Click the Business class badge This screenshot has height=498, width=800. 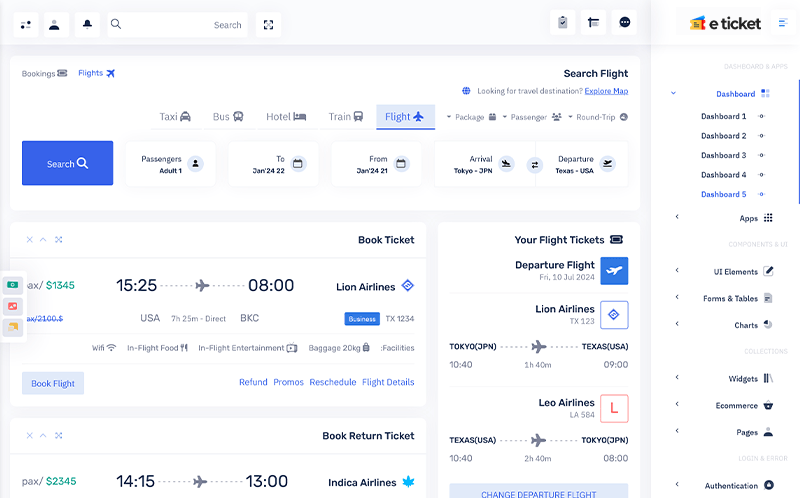[x=362, y=319]
